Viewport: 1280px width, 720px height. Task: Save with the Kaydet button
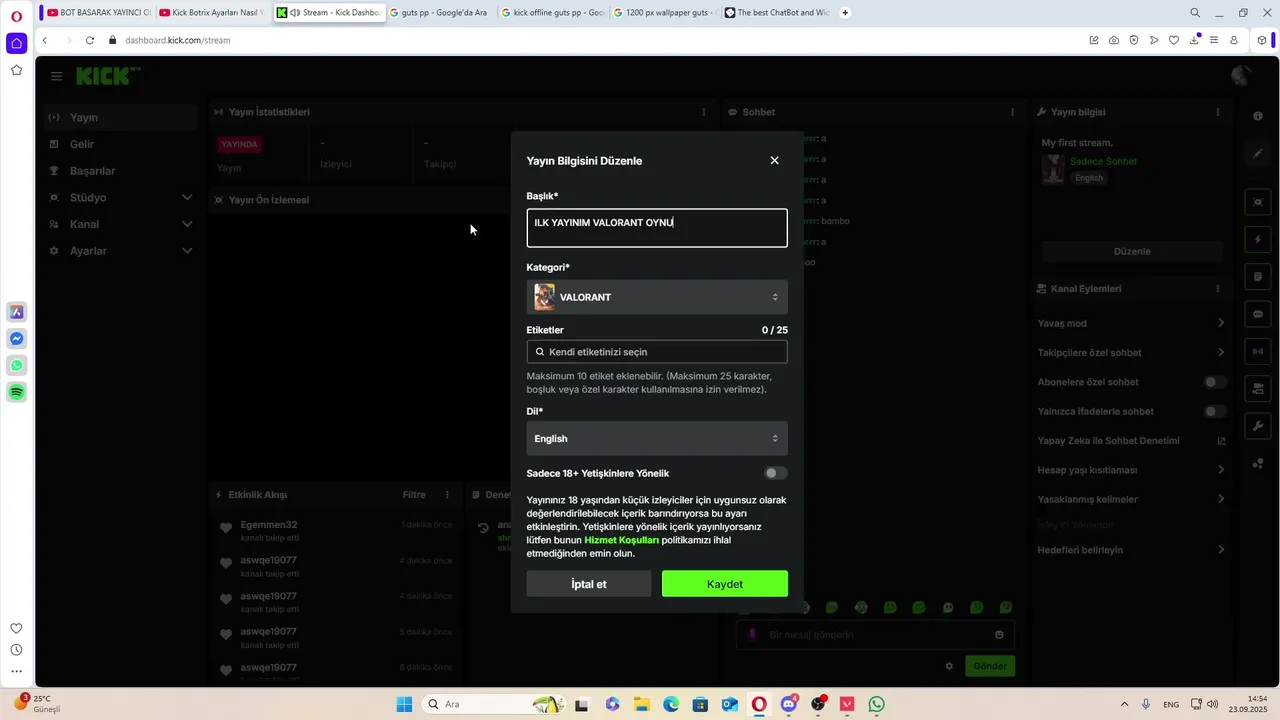(725, 584)
